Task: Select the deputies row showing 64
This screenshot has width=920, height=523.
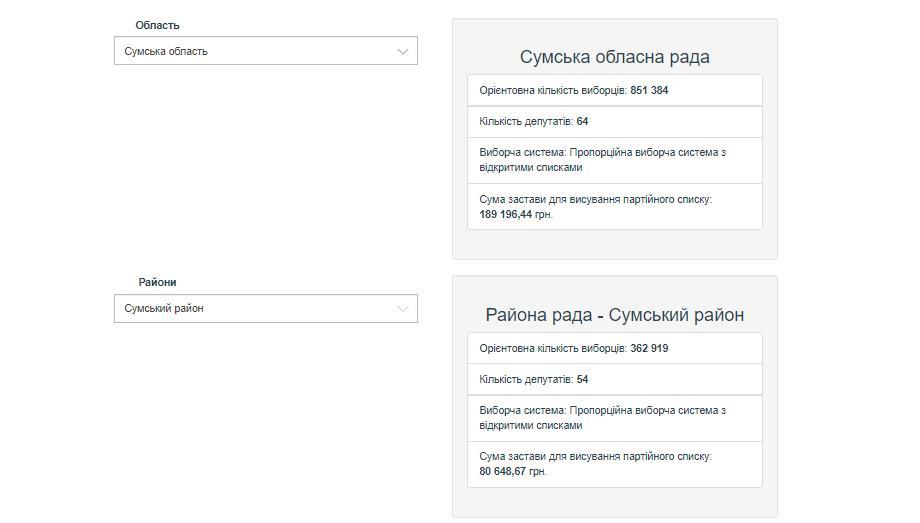Action: click(614, 121)
